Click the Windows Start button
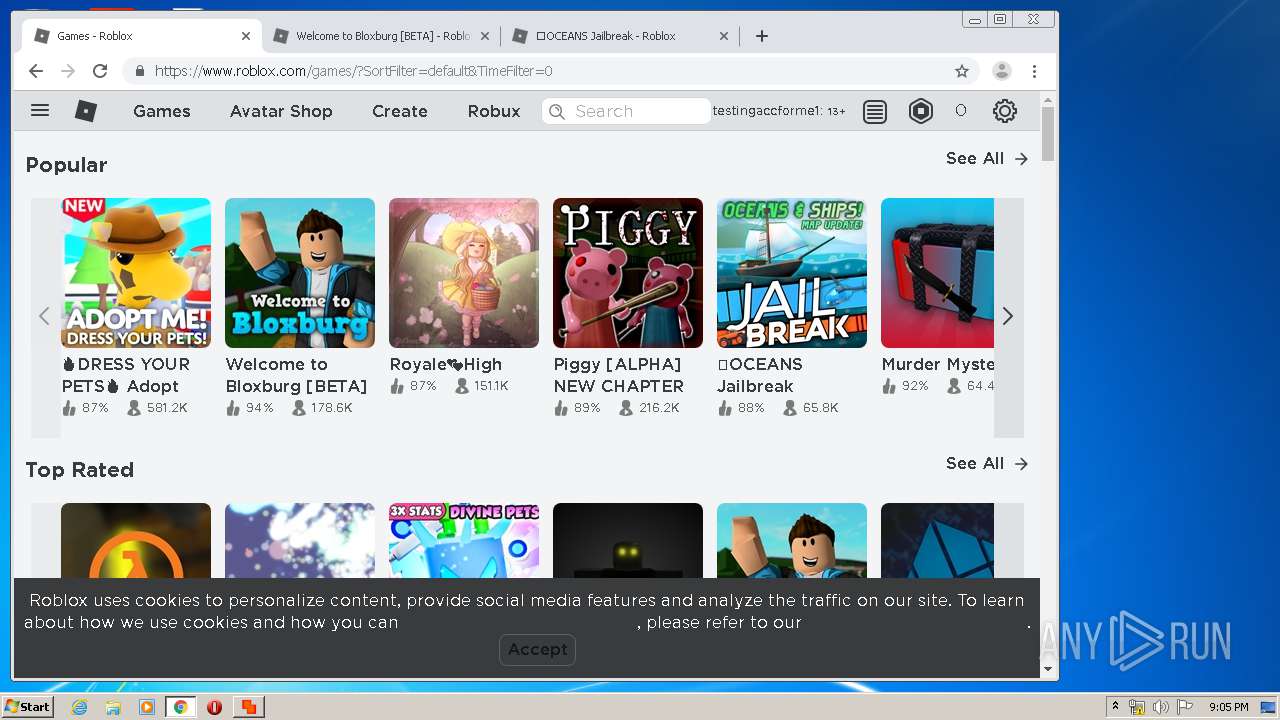The height and width of the screenshot is (720, 1280). [27, 707]
